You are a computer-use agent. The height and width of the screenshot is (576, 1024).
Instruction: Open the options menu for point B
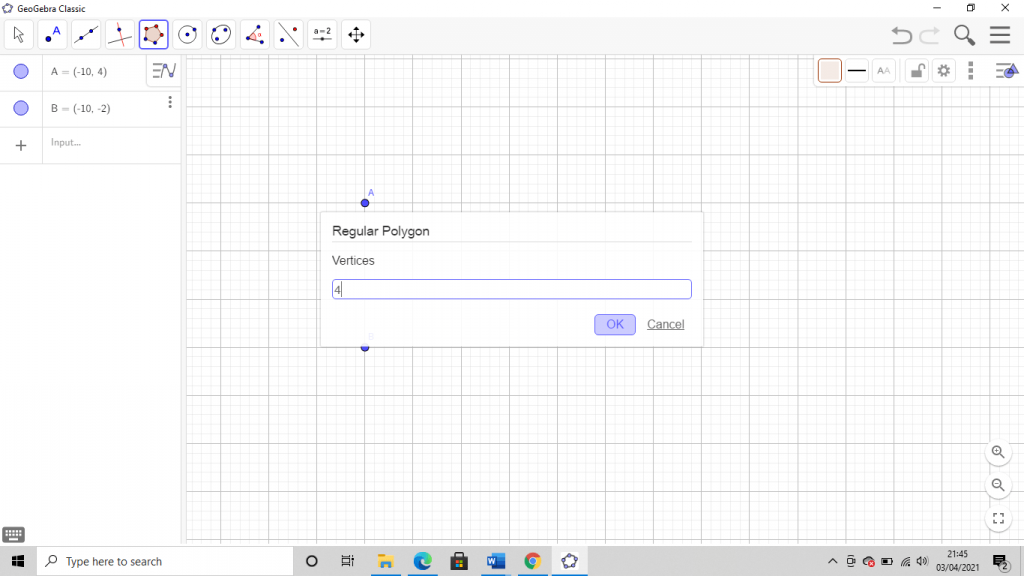pos(170,102)
